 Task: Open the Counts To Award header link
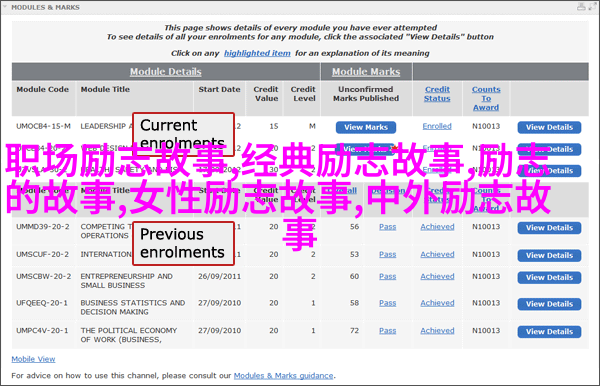point(486,98)
